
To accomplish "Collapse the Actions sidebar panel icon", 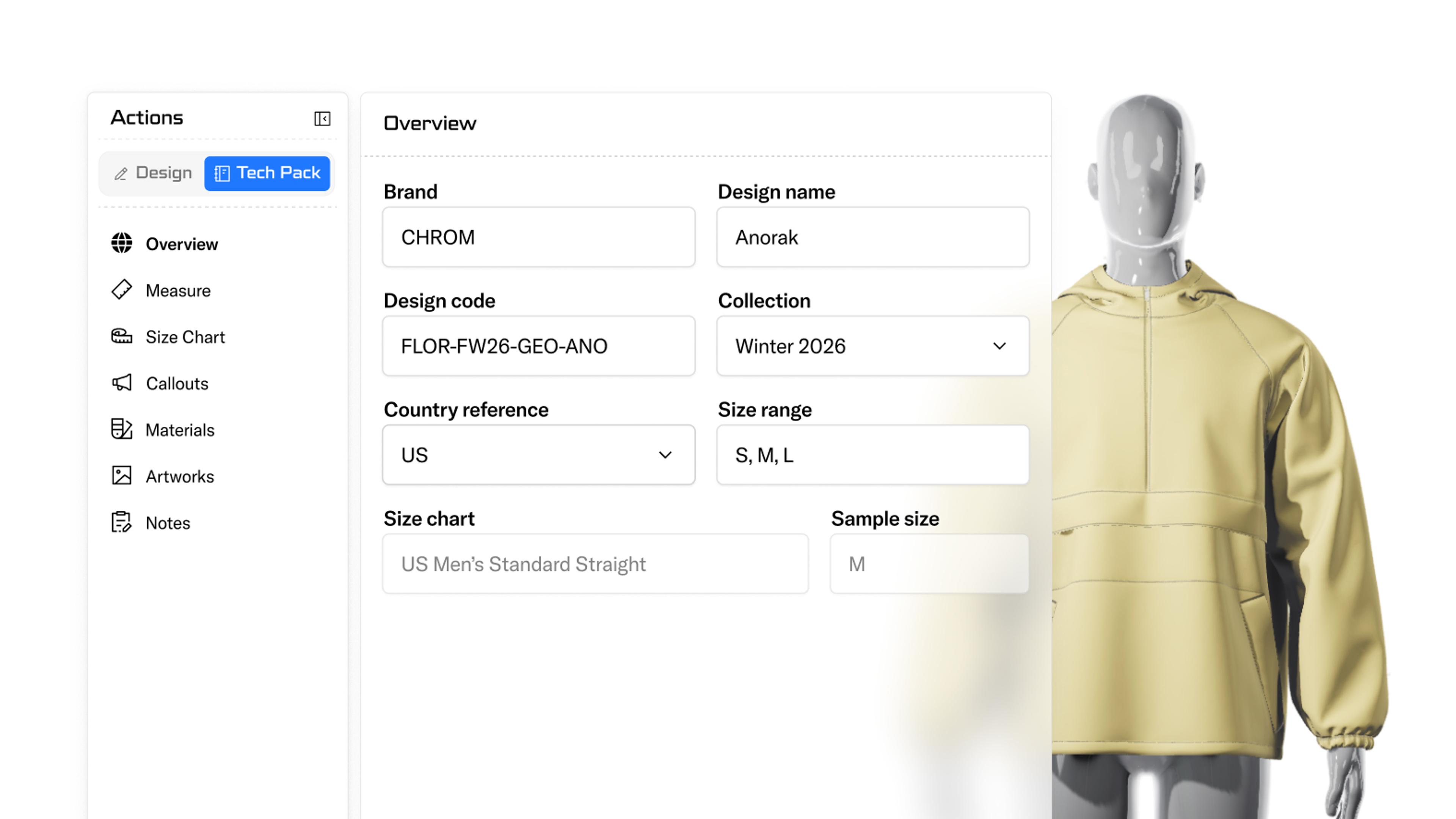I will (322, 119).
